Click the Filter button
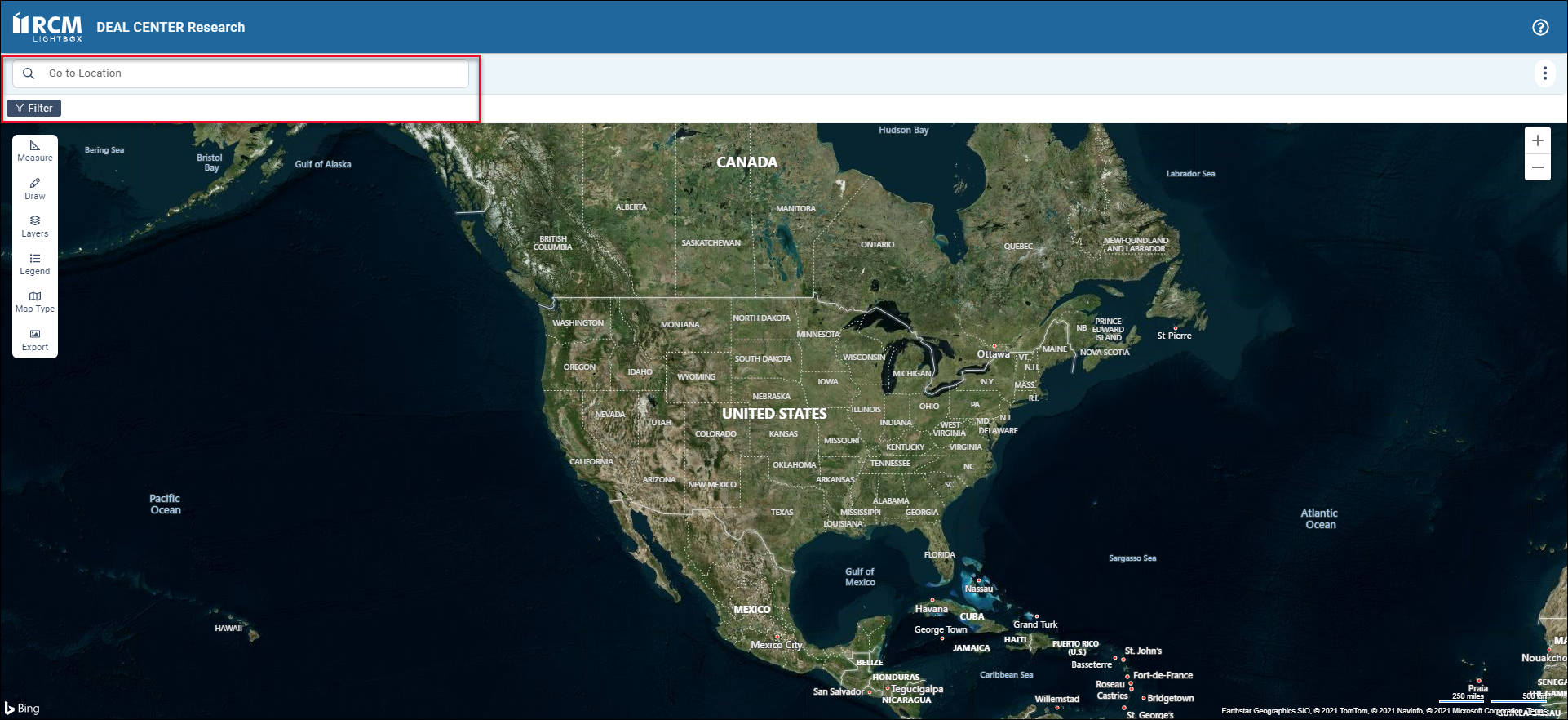Screen dimensions: 1568x720 coord(34,108)
